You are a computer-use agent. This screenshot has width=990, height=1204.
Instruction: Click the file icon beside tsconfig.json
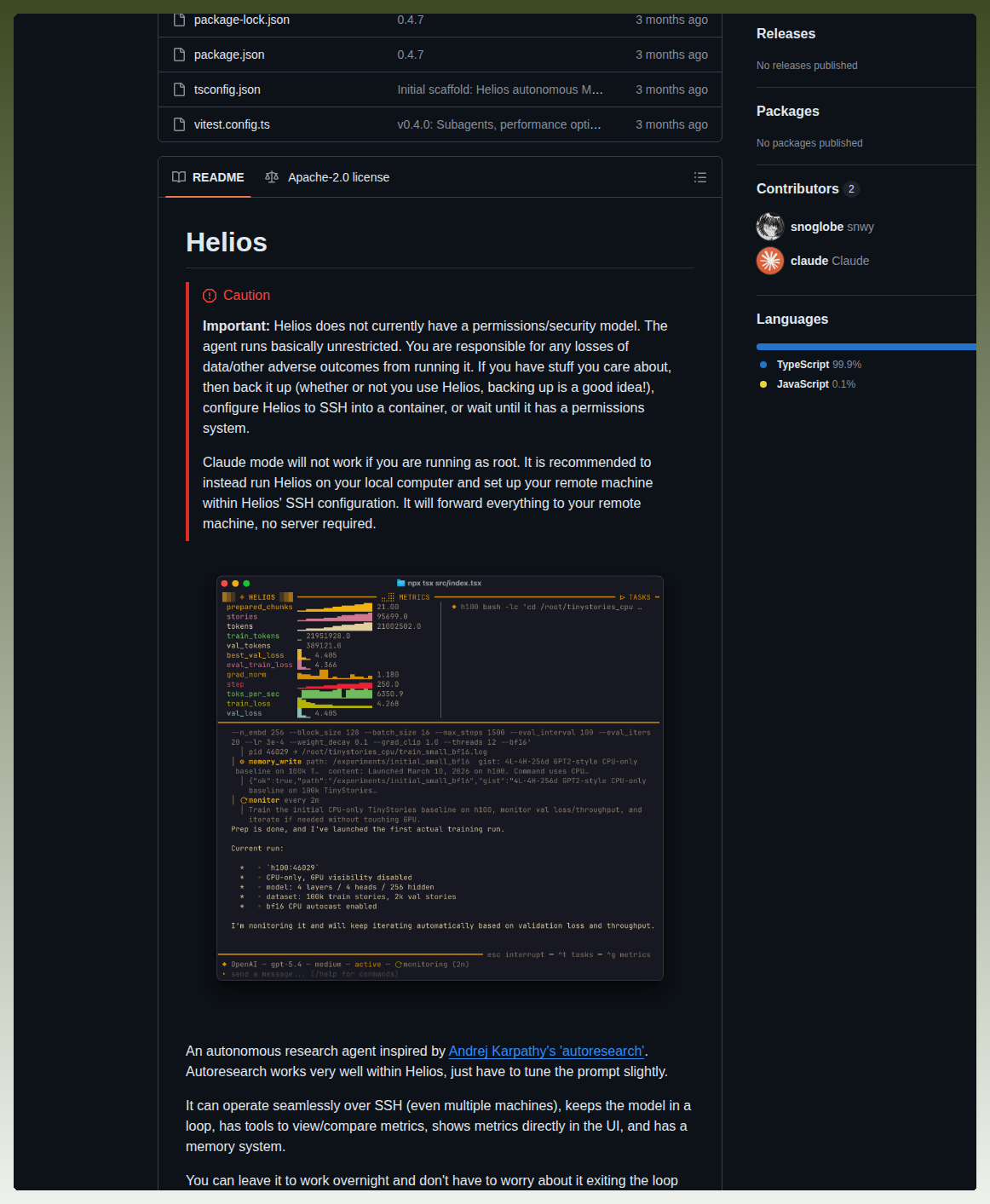point(179,89)
